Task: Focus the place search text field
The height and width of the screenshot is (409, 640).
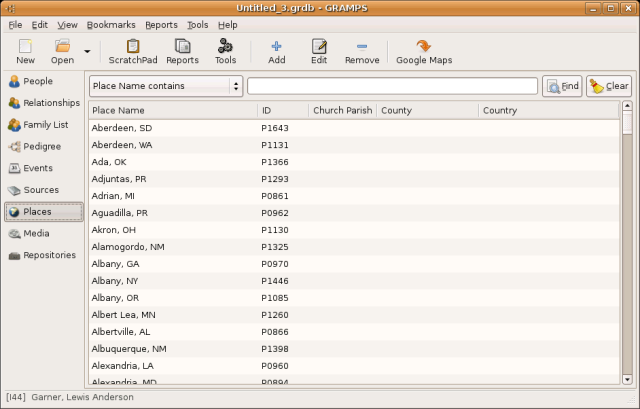Action: 392,86
